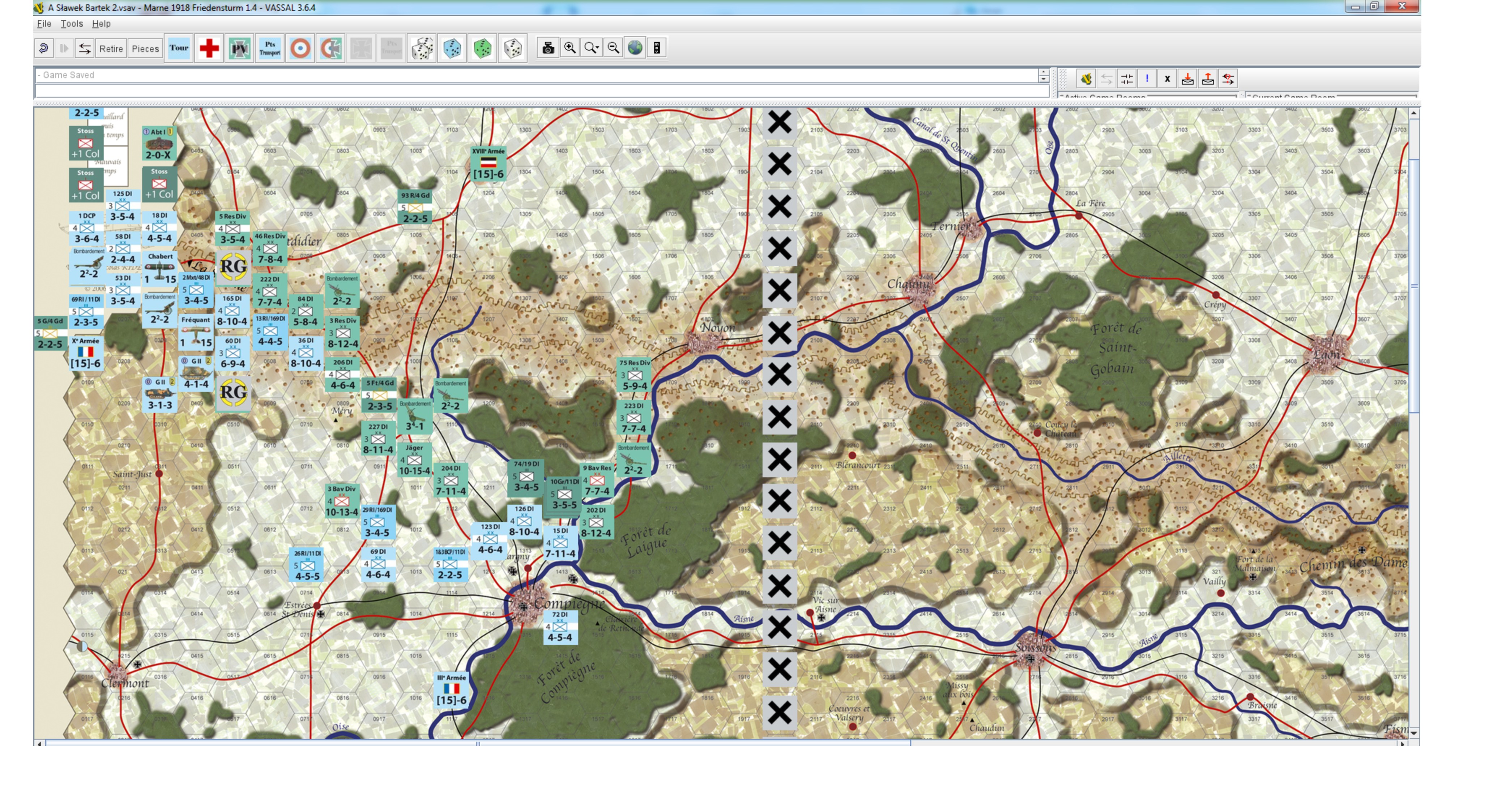Click the red up-arrow outbox icon
Screen dimensions: 1489x812
pyautogui.click(x=1207, y=79)
